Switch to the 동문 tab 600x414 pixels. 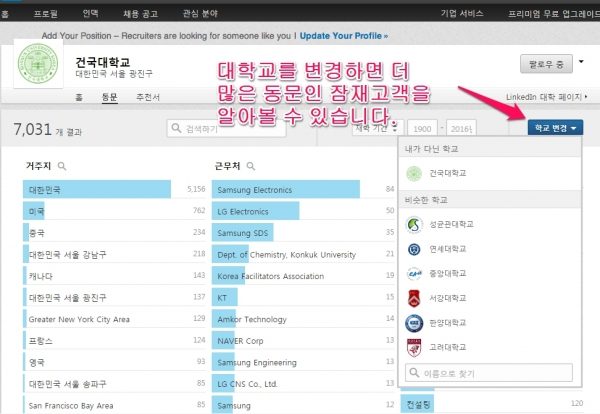[109, 97]
